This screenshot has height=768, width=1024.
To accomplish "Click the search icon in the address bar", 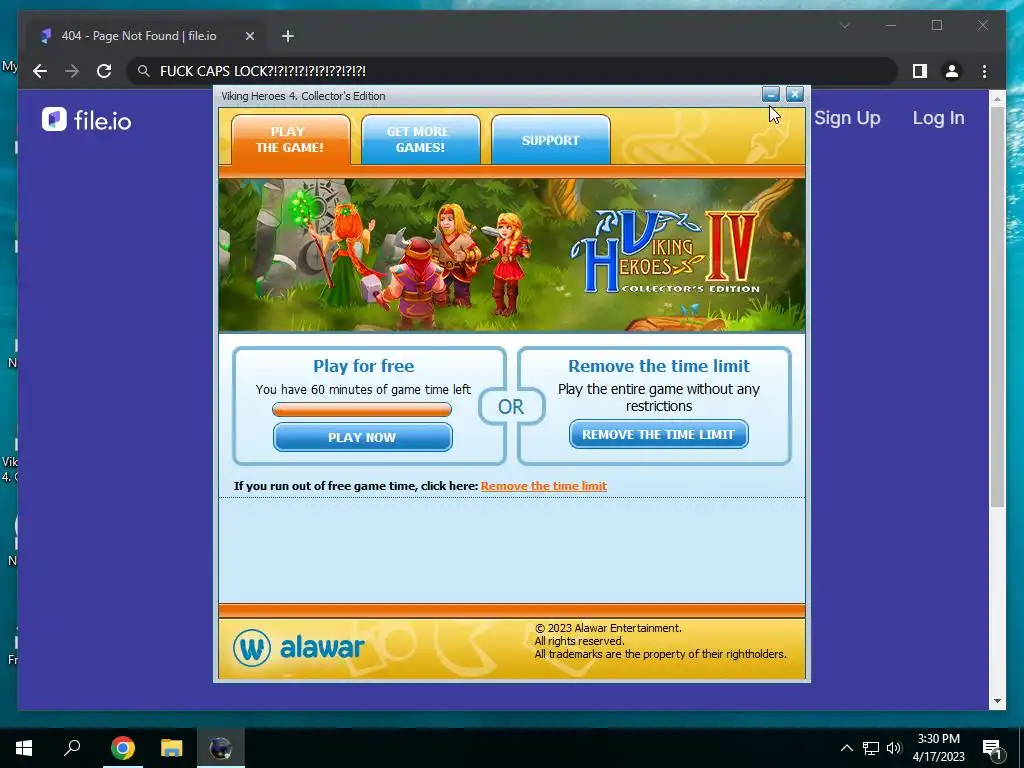I will pos(144,71).
